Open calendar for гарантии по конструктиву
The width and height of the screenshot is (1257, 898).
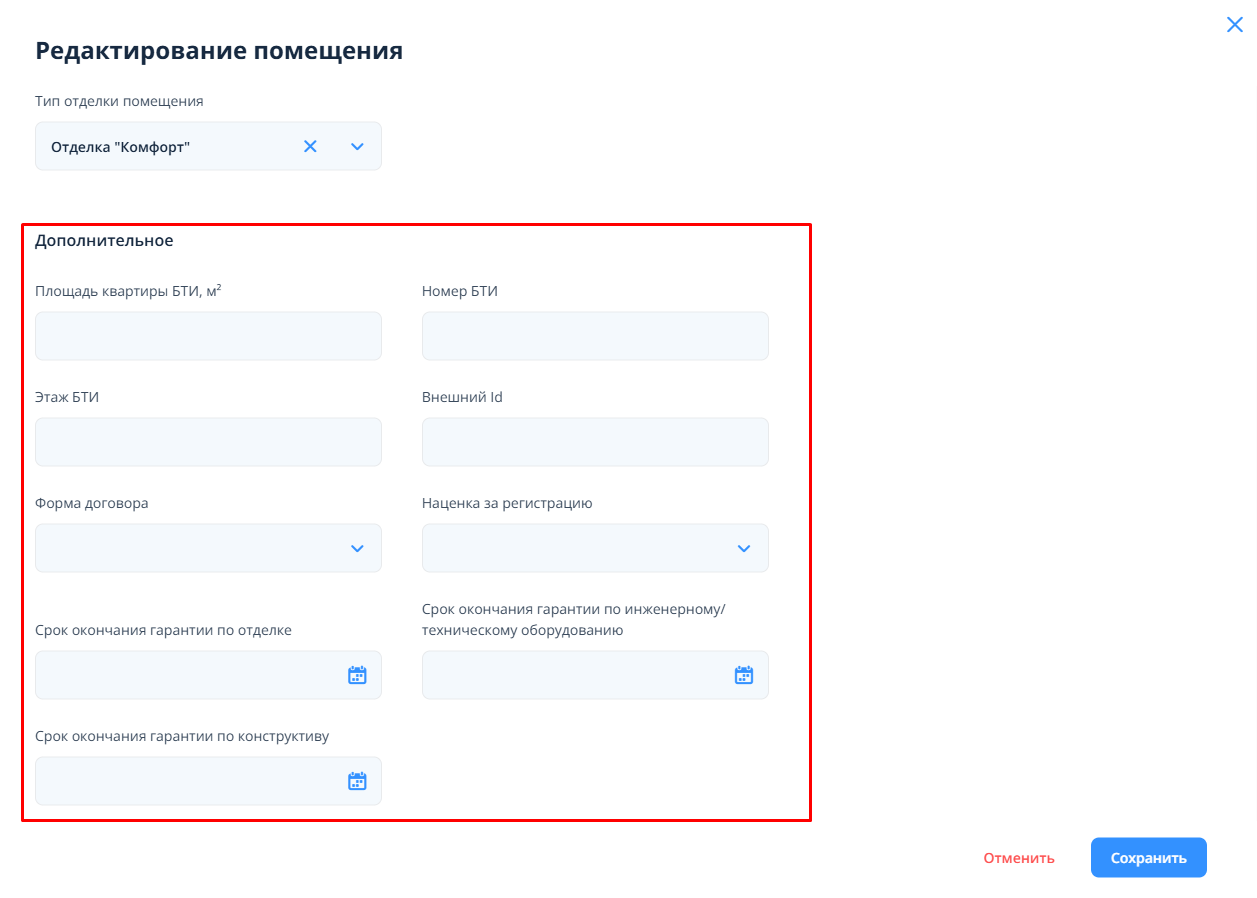pyautogui.click(x=357, y=781)
